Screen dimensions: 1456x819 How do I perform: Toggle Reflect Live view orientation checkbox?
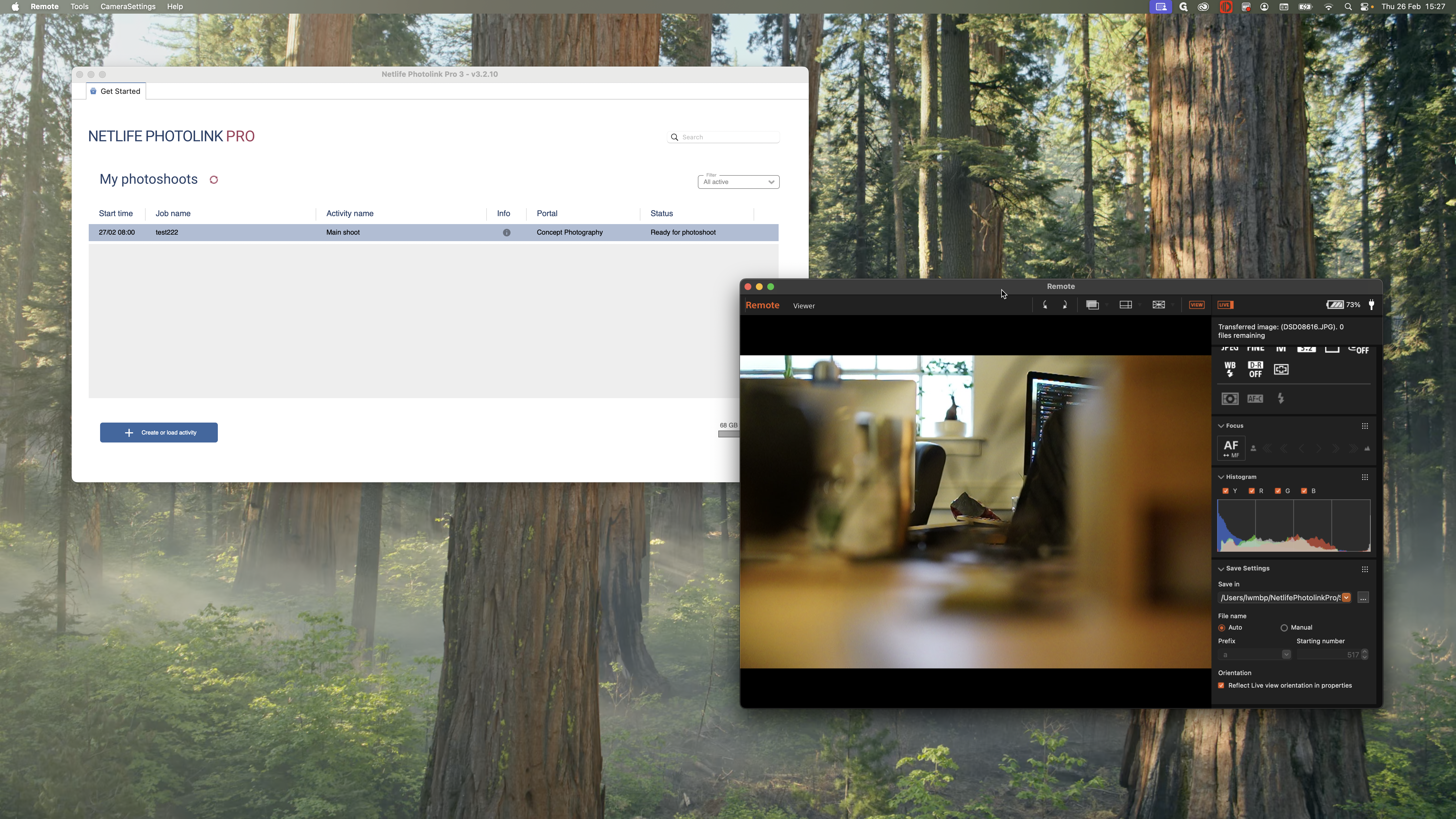pyautogui.click(x=1221, y=685)
